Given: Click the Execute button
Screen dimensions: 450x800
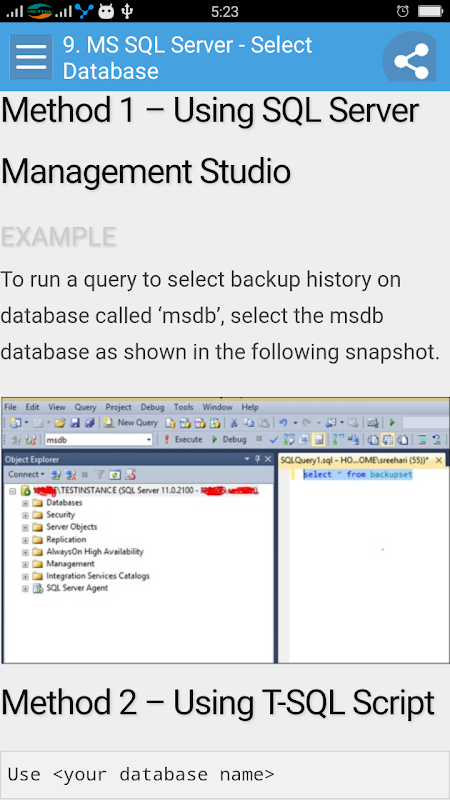Looking at the screenshot, I should coord(182,439).
